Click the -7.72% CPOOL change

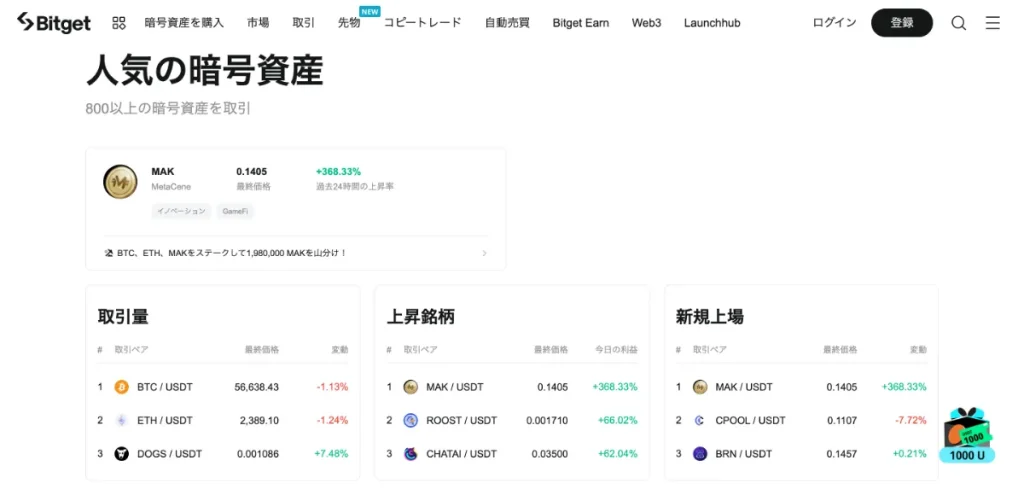911,421
